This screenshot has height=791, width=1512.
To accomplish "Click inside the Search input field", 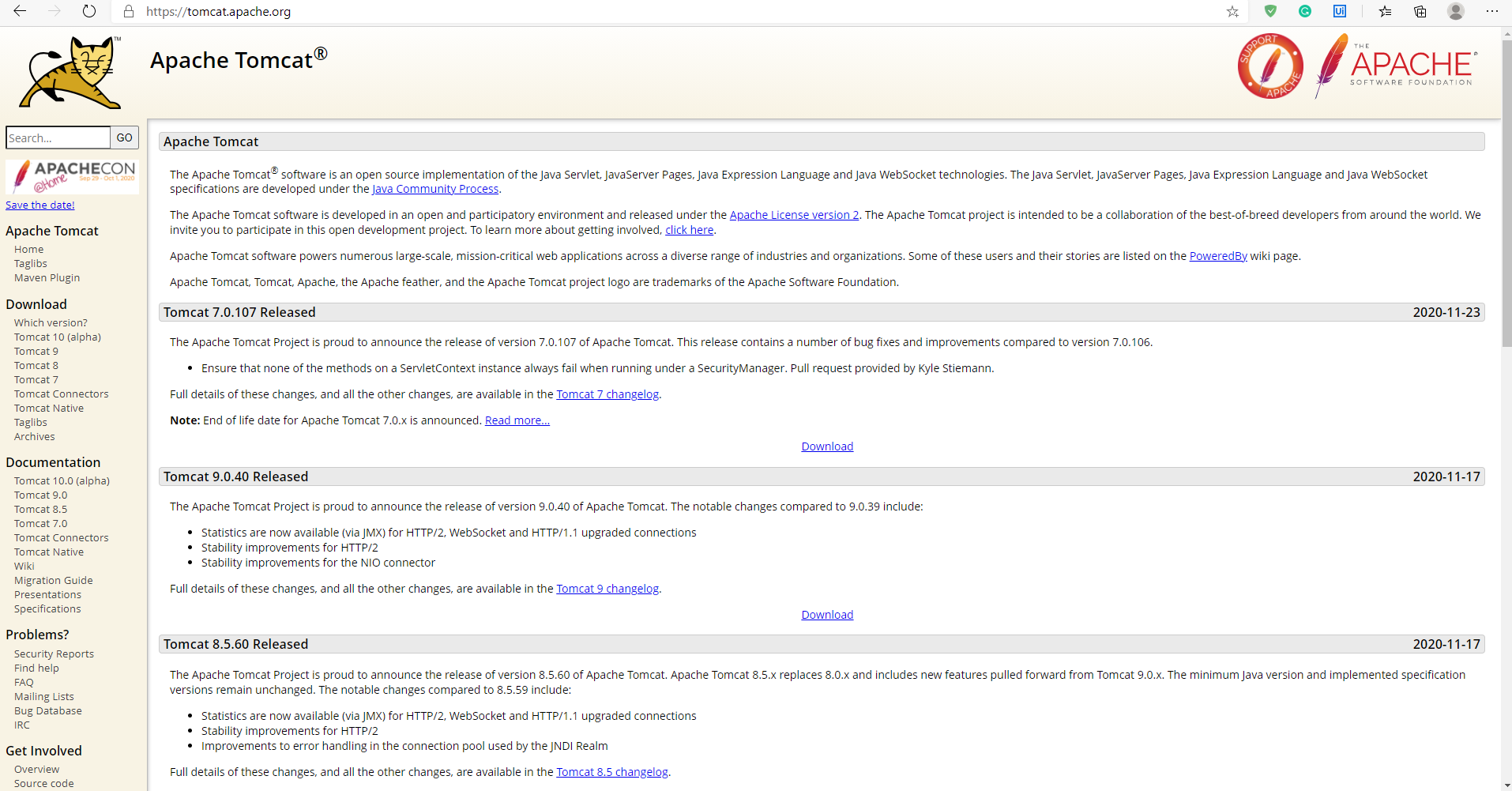I will pos(58,137).
